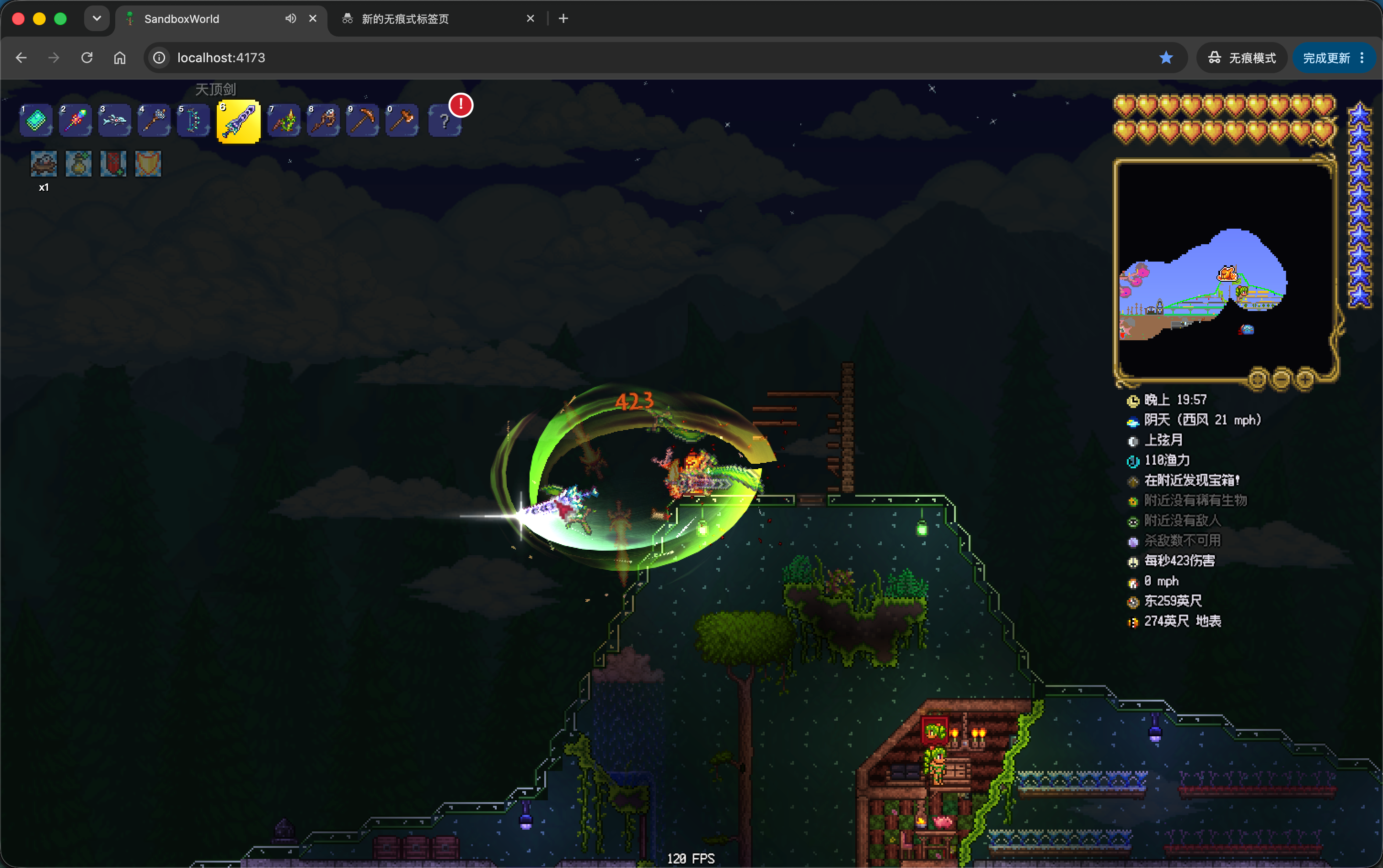
Task: Toggle the clock time info display
Action: coord(1133,401)
